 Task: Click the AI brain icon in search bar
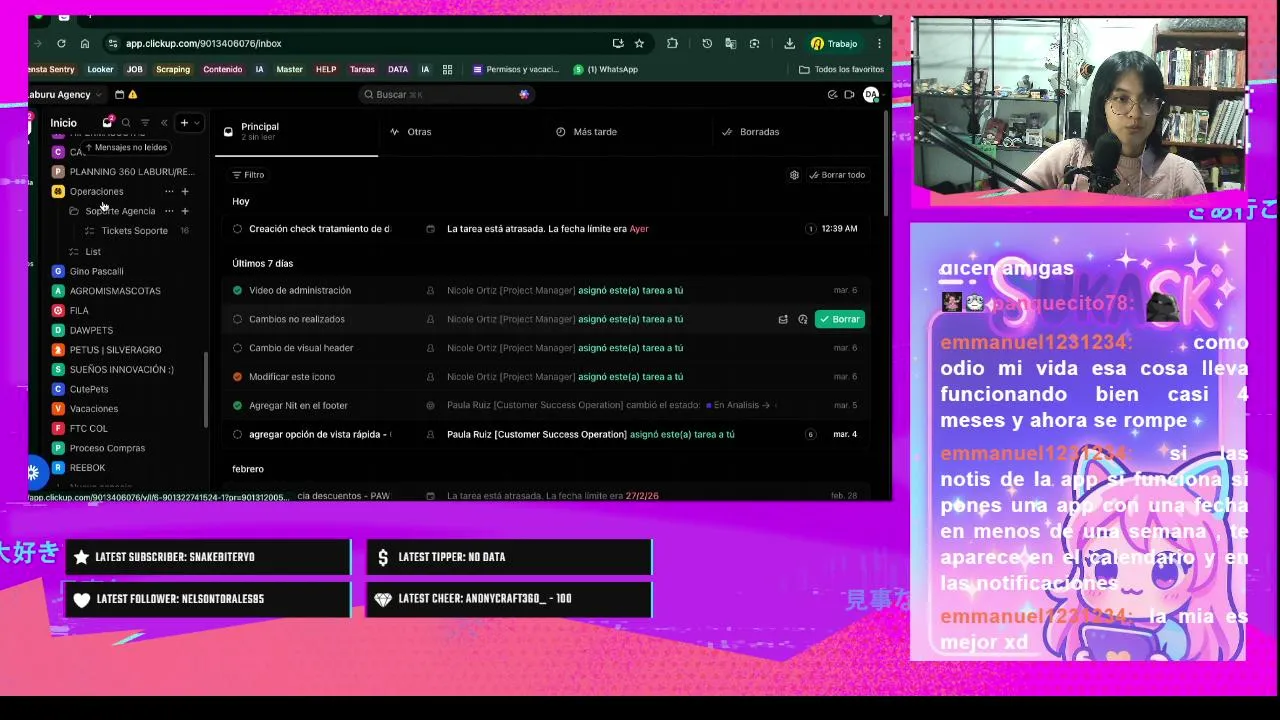[524, 94]
